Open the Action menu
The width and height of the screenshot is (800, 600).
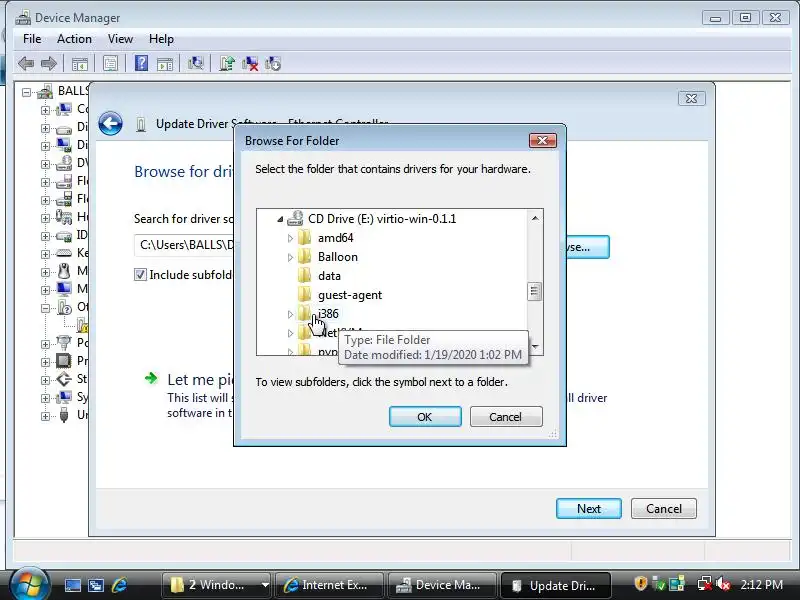(74, 39)
